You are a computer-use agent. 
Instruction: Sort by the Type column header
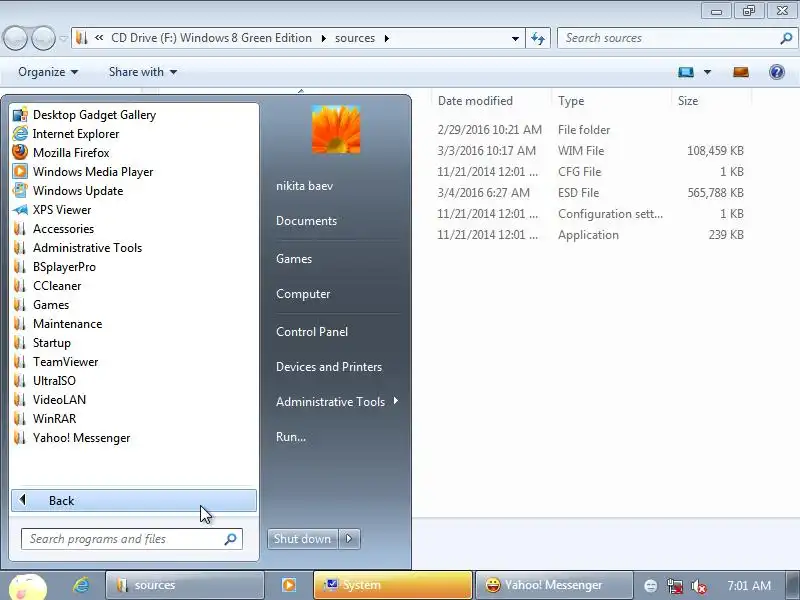click(571, 101)
